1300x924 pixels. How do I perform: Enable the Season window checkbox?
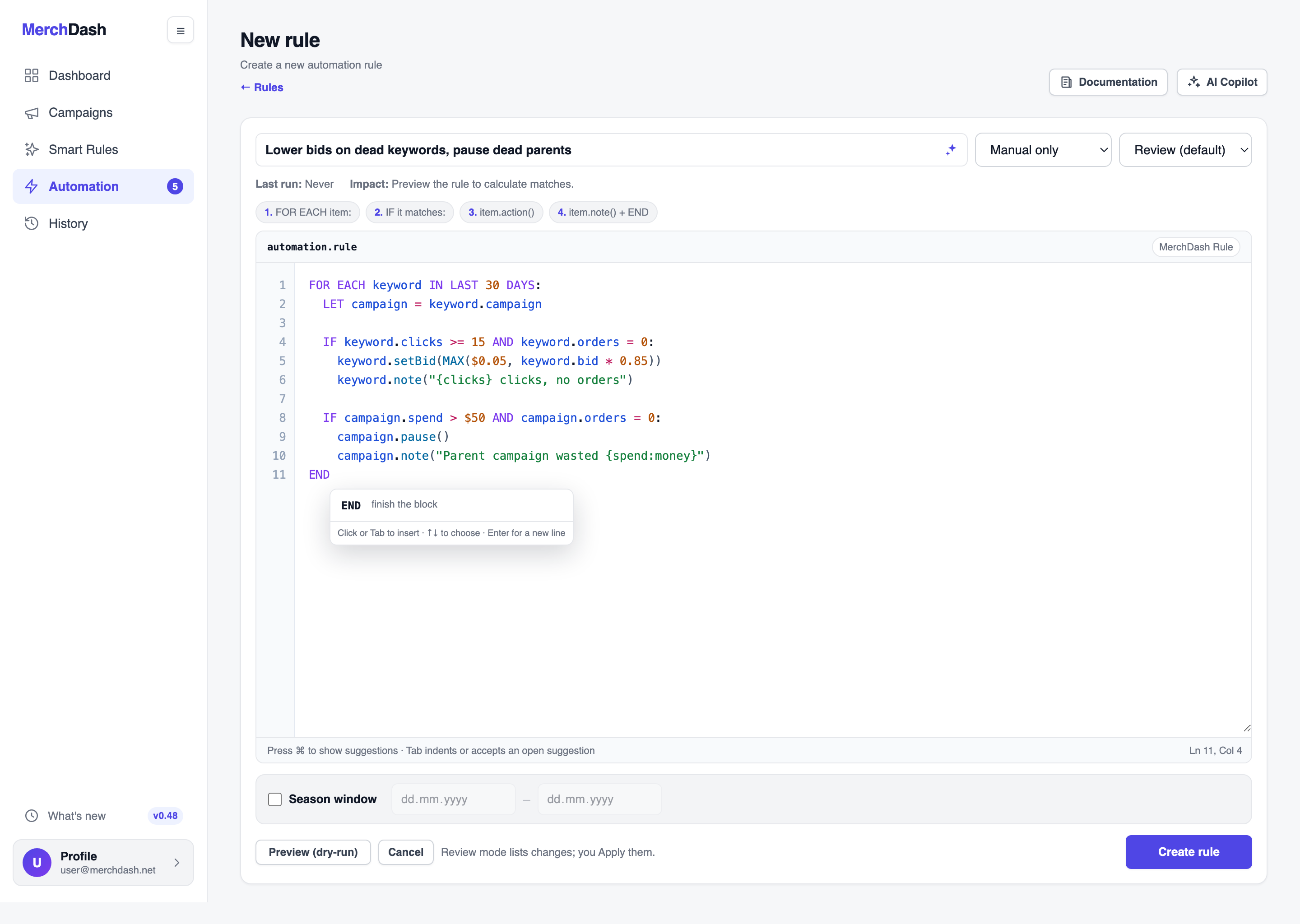point(275,799)
